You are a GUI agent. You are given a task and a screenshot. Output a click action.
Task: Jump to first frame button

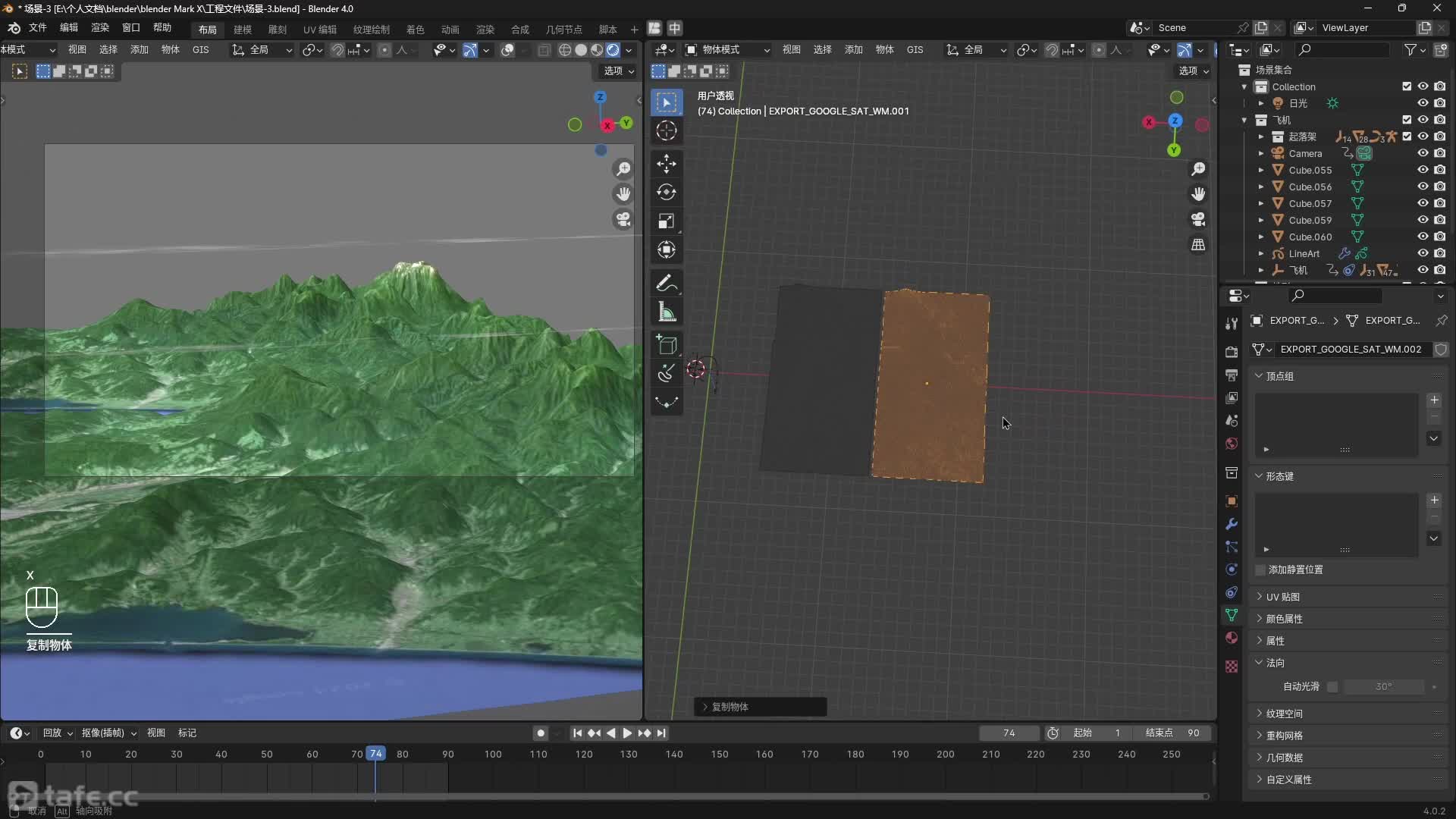pos(577,733)
